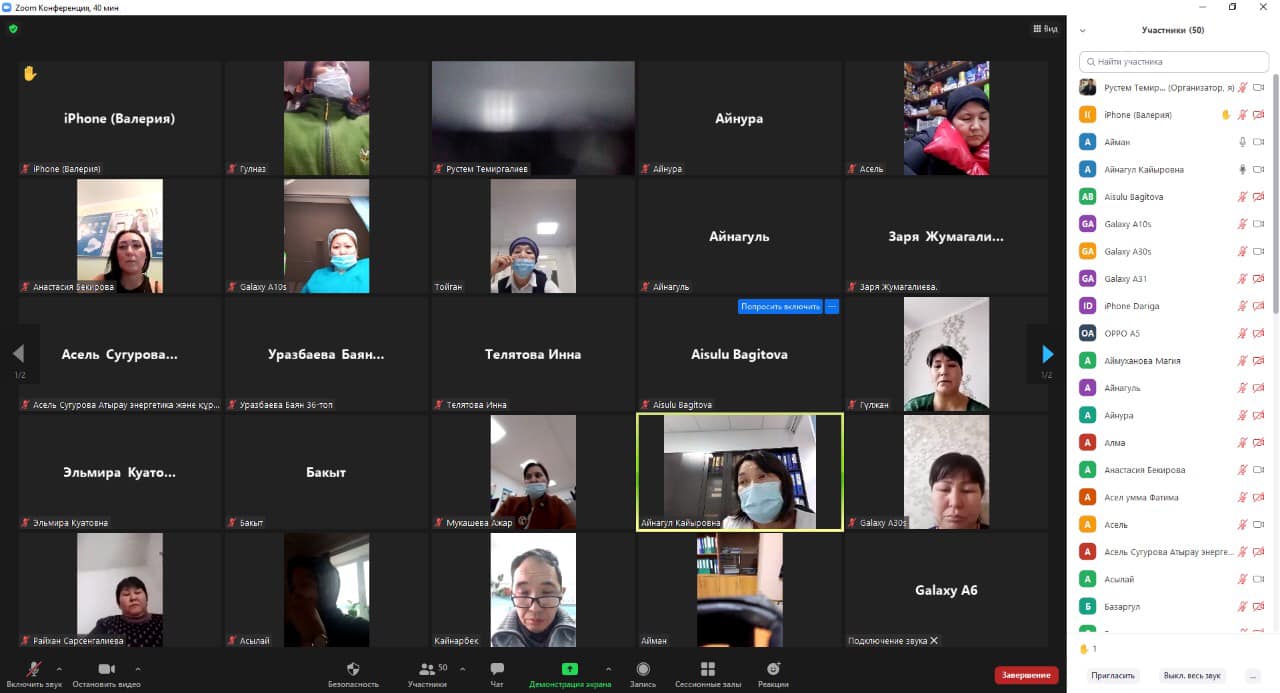Unmute microphone with Включить звук
Viewport: 1280px width, 693px height.
click(x=34, y=673)
